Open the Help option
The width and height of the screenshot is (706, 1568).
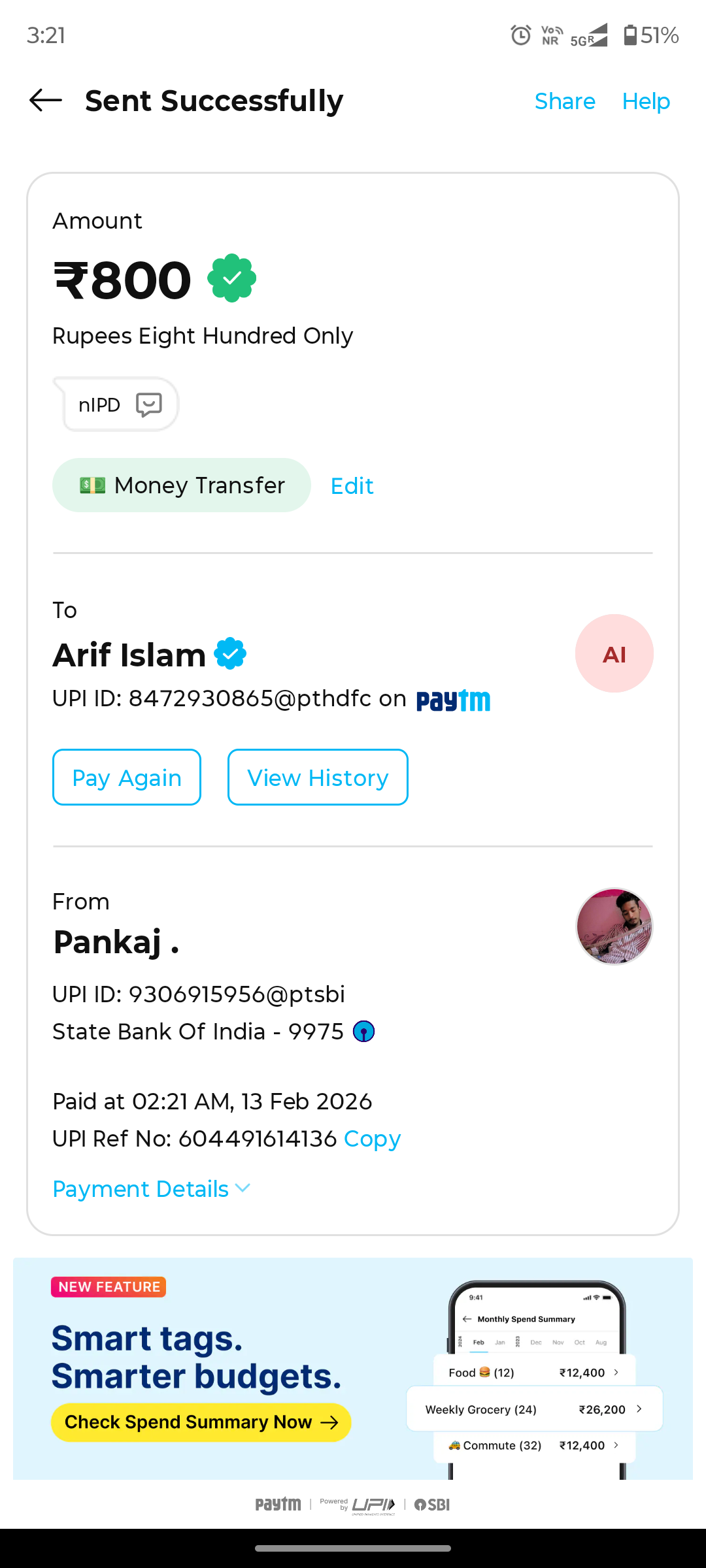(646, 101)
